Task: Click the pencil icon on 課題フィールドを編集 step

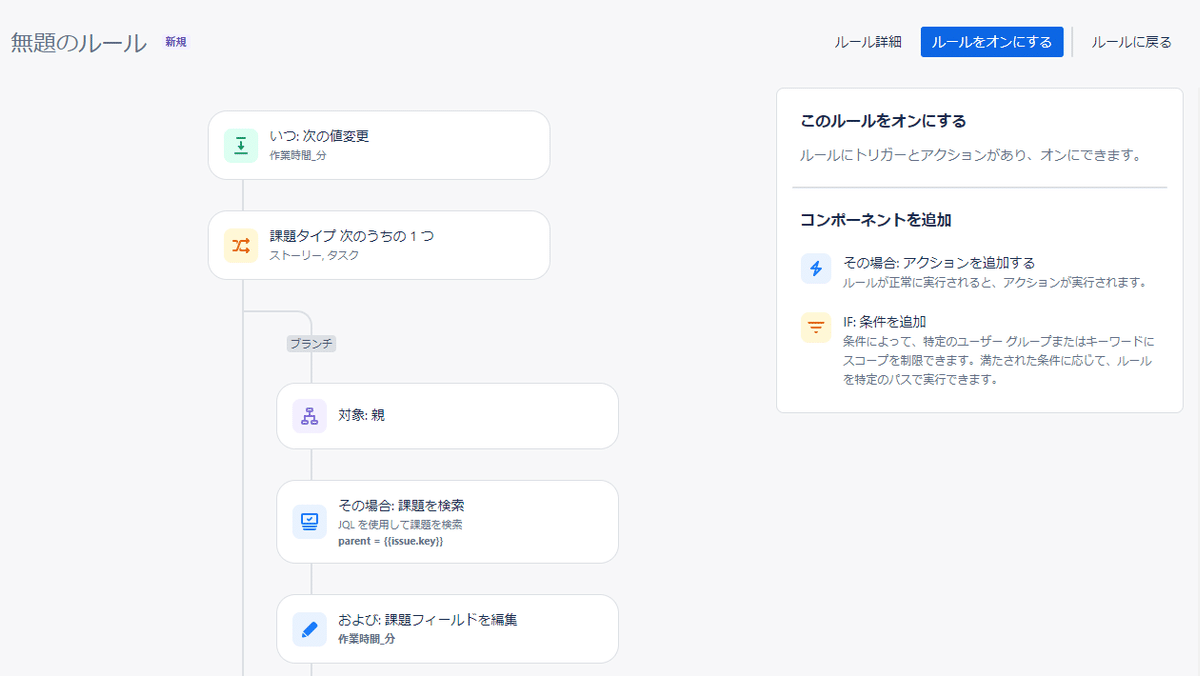Action: click(x=309, y=629)
